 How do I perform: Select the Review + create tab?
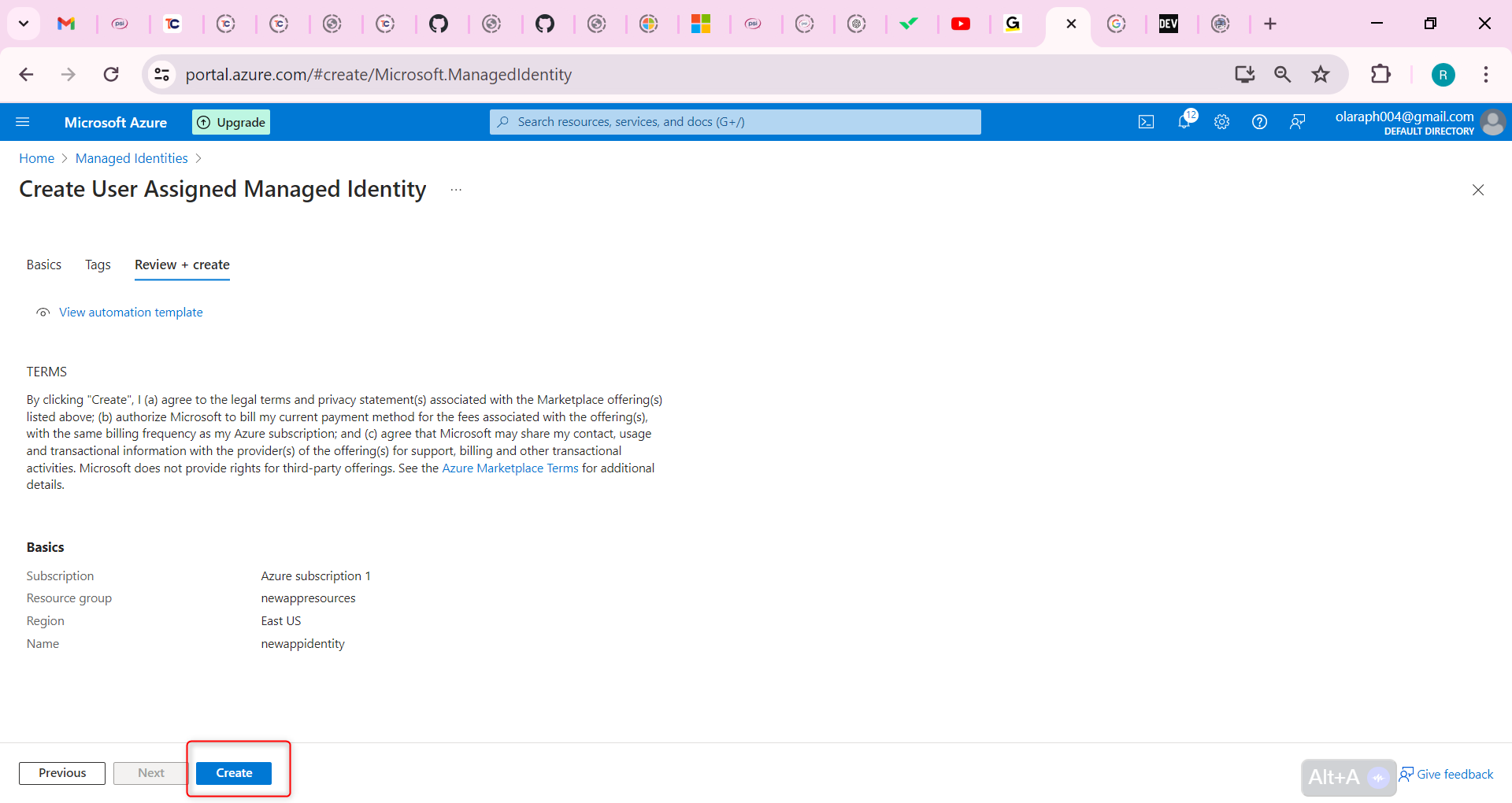click(x=182, y=265)
